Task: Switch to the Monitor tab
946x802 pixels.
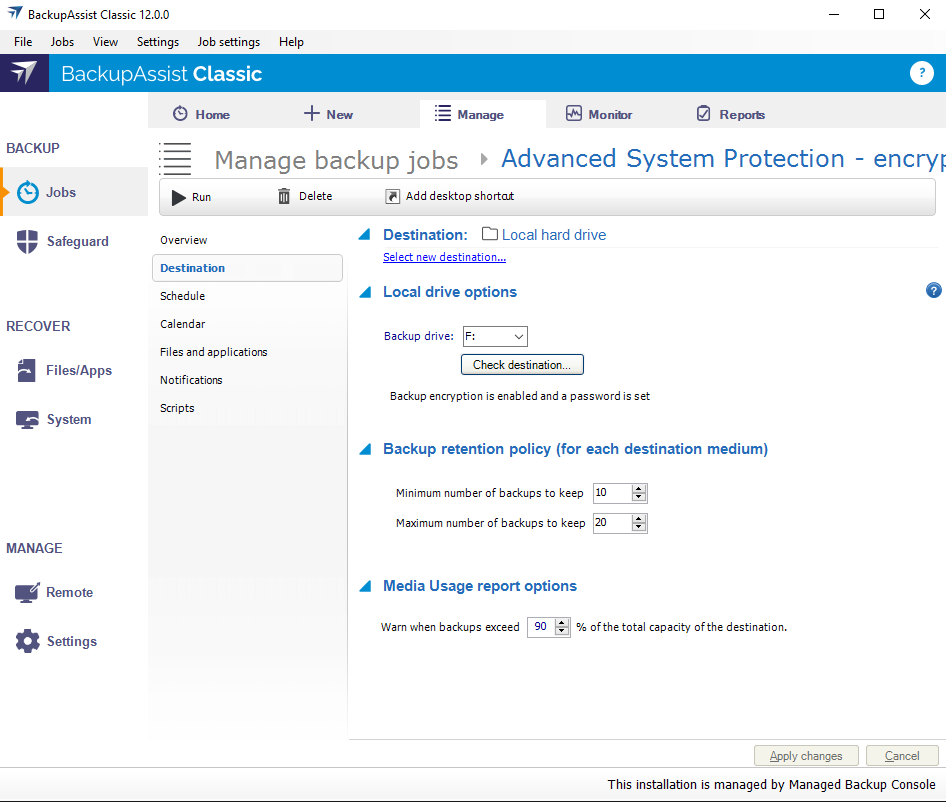Action: 599,114
